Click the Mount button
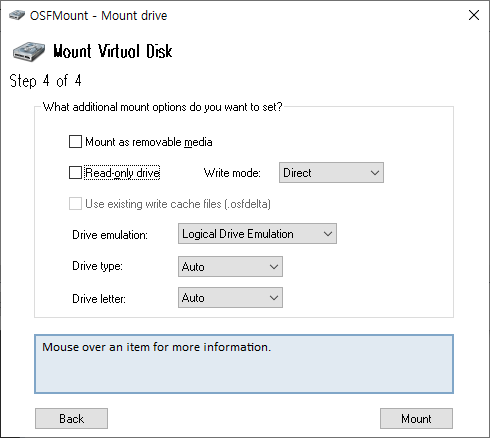This screenshot has height=438, width=490. 416,418
